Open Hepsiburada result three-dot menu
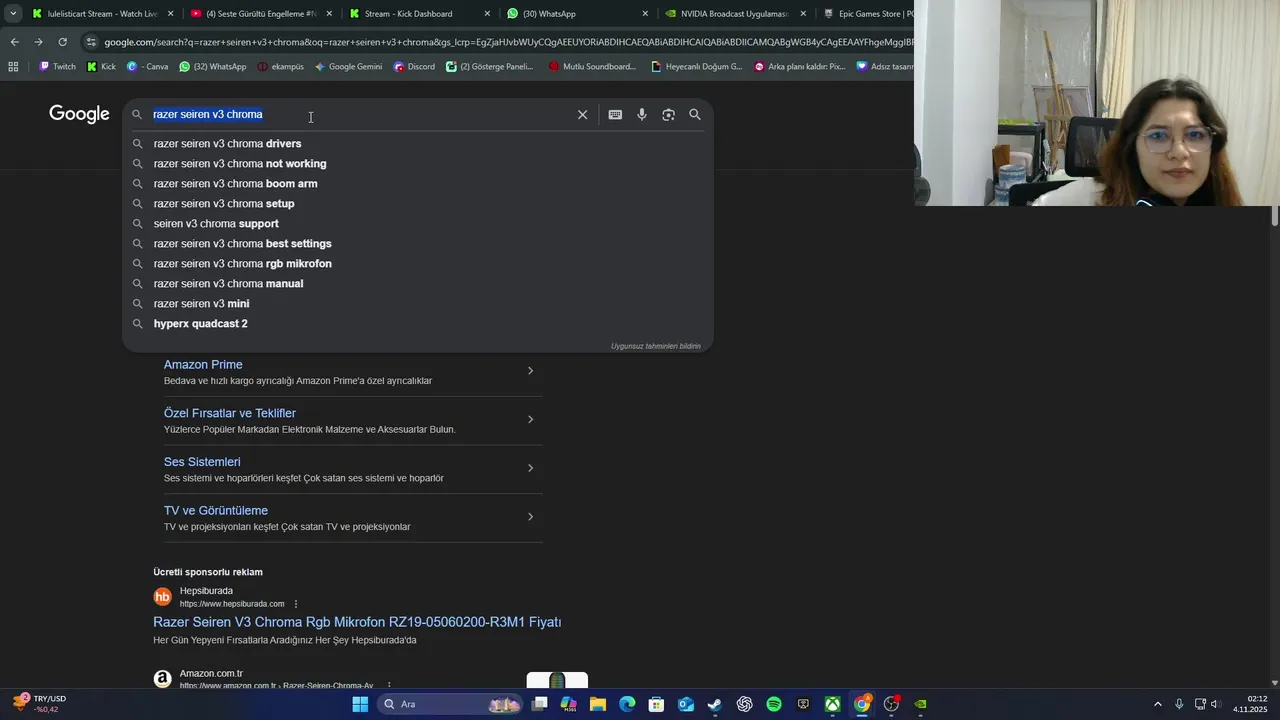Viewport: 1280px width, 720px height. tap(296, 604)
